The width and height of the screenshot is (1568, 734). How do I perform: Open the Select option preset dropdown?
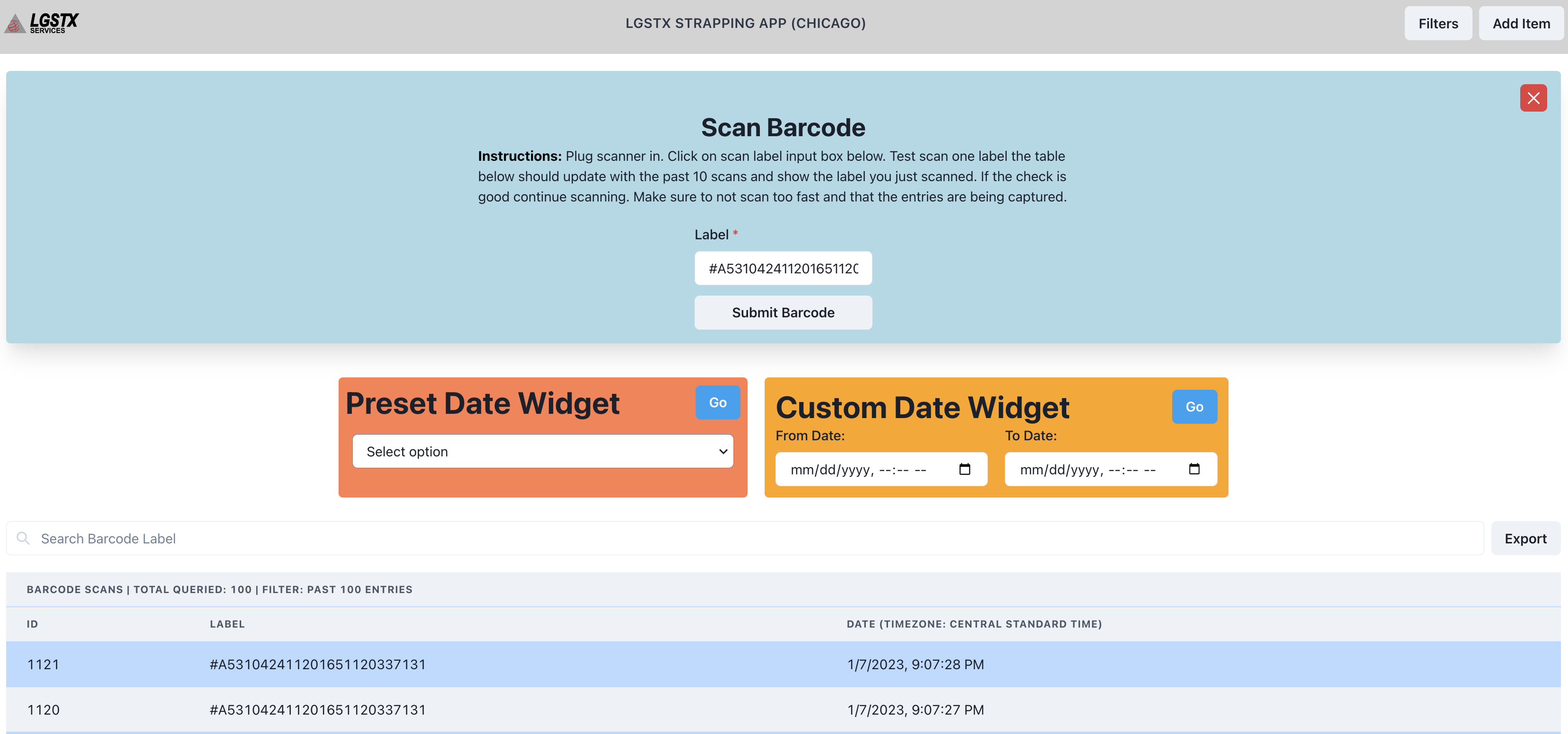[x=542, y=451]
